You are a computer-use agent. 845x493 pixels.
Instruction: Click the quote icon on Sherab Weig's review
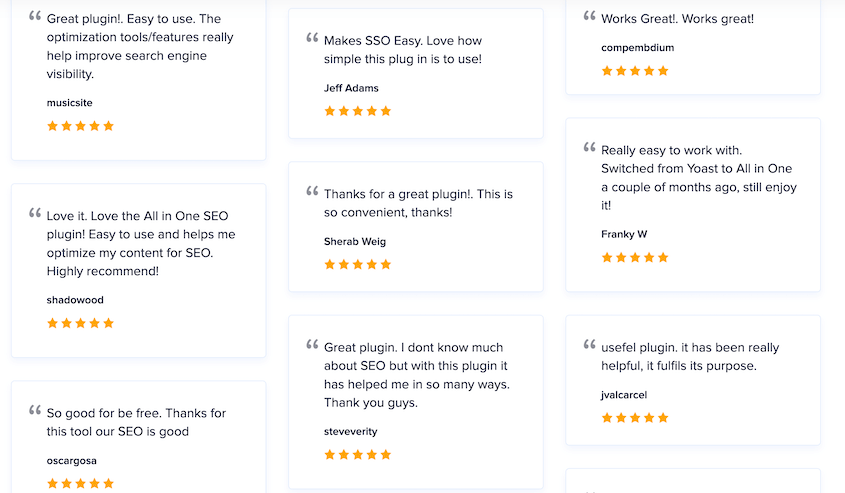coord(312,192)
